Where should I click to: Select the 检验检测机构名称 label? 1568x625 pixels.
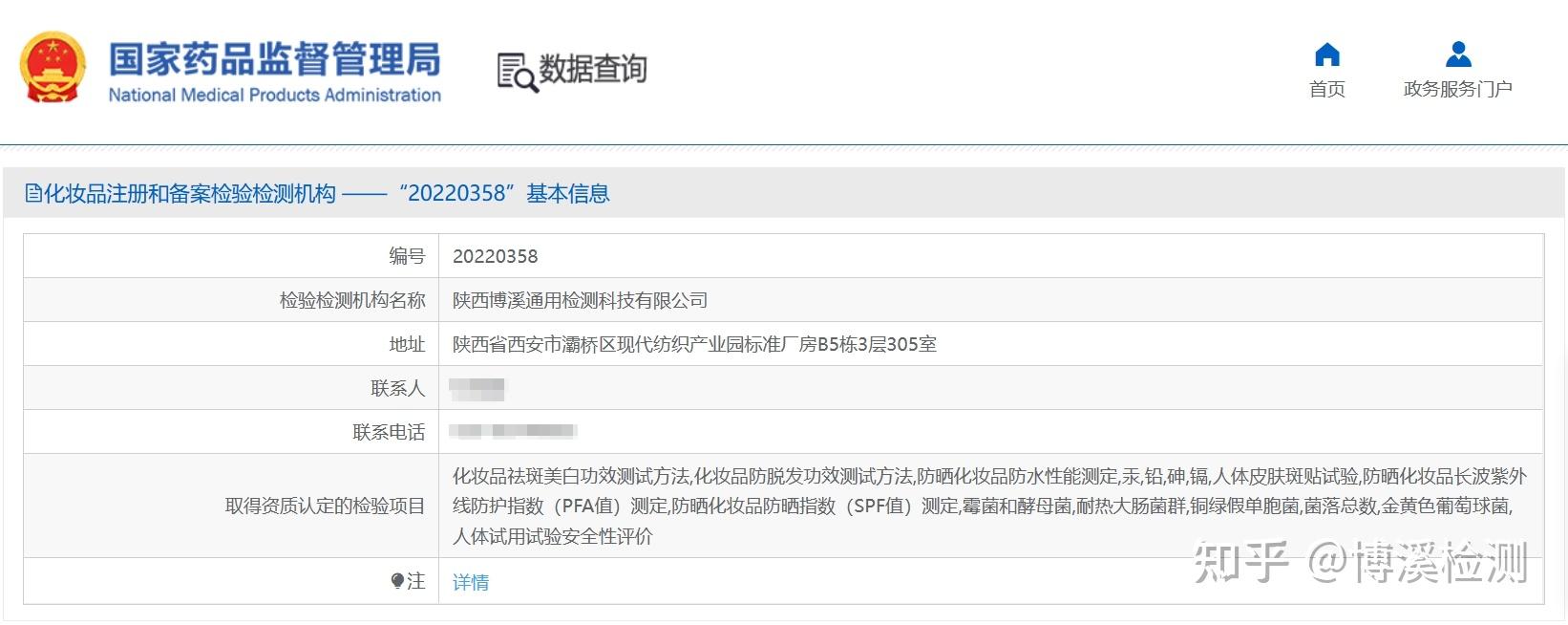tap(352, 300)
